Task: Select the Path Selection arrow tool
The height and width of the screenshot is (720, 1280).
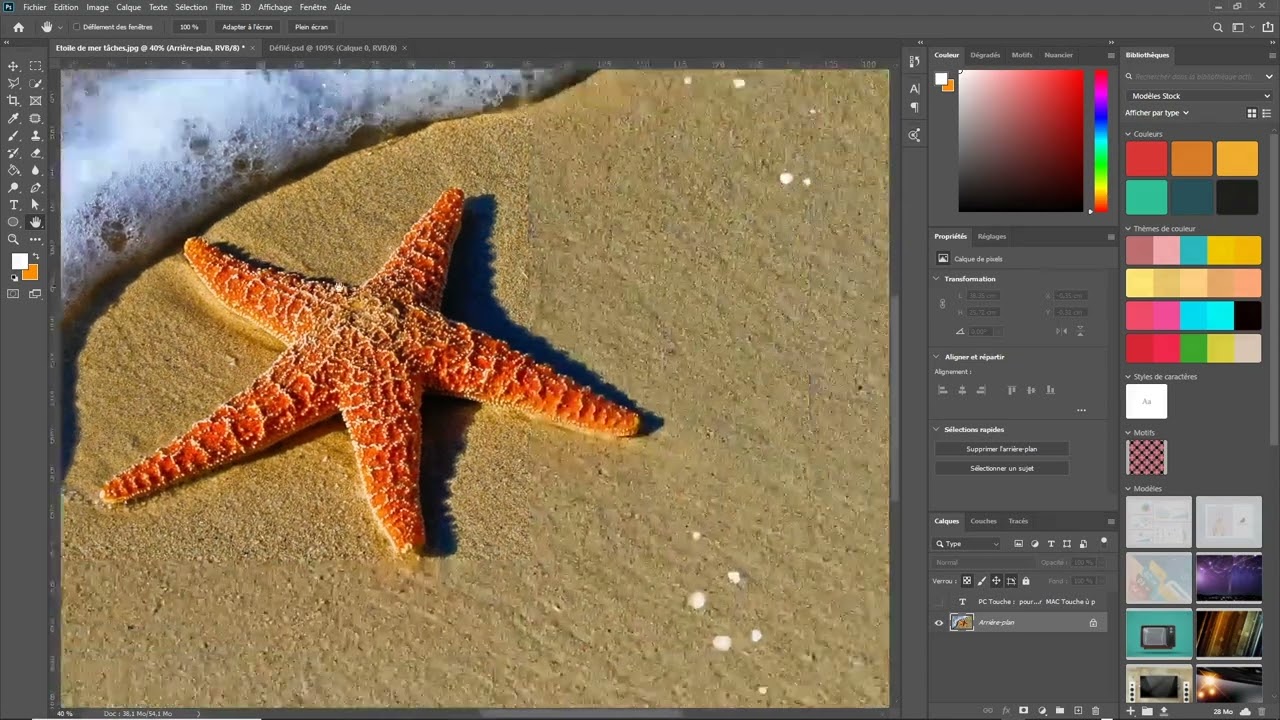Action: tap(36, 205)
